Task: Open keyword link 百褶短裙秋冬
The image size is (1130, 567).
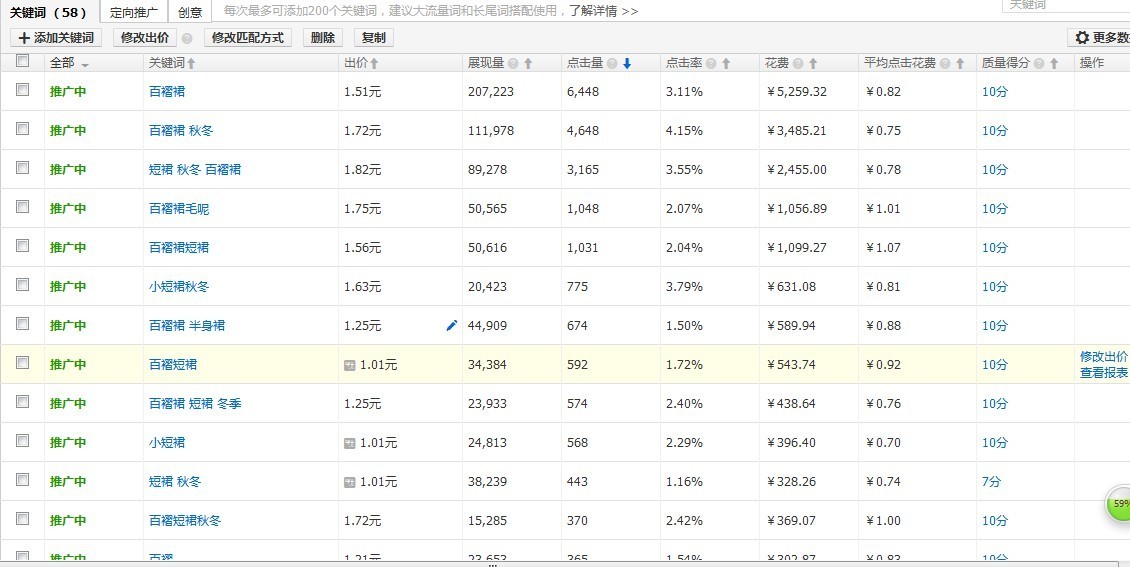Action: pyautogui.click(x=185, y=521)
